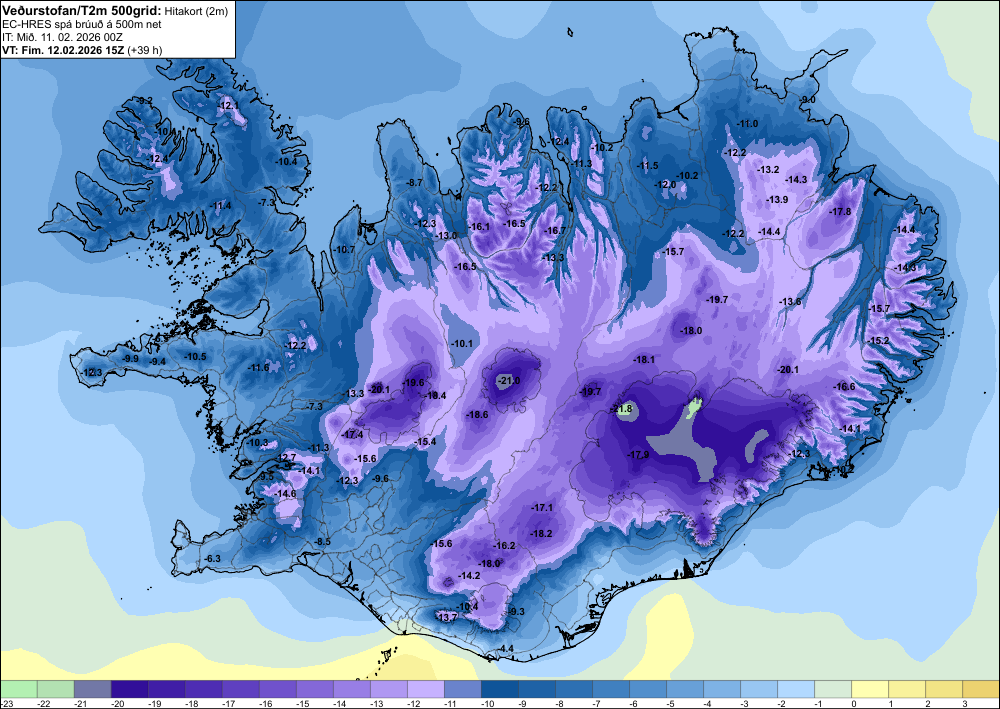Select the -10.7 temperature value
The image size is (1000, 709).
tap(344, 249)
